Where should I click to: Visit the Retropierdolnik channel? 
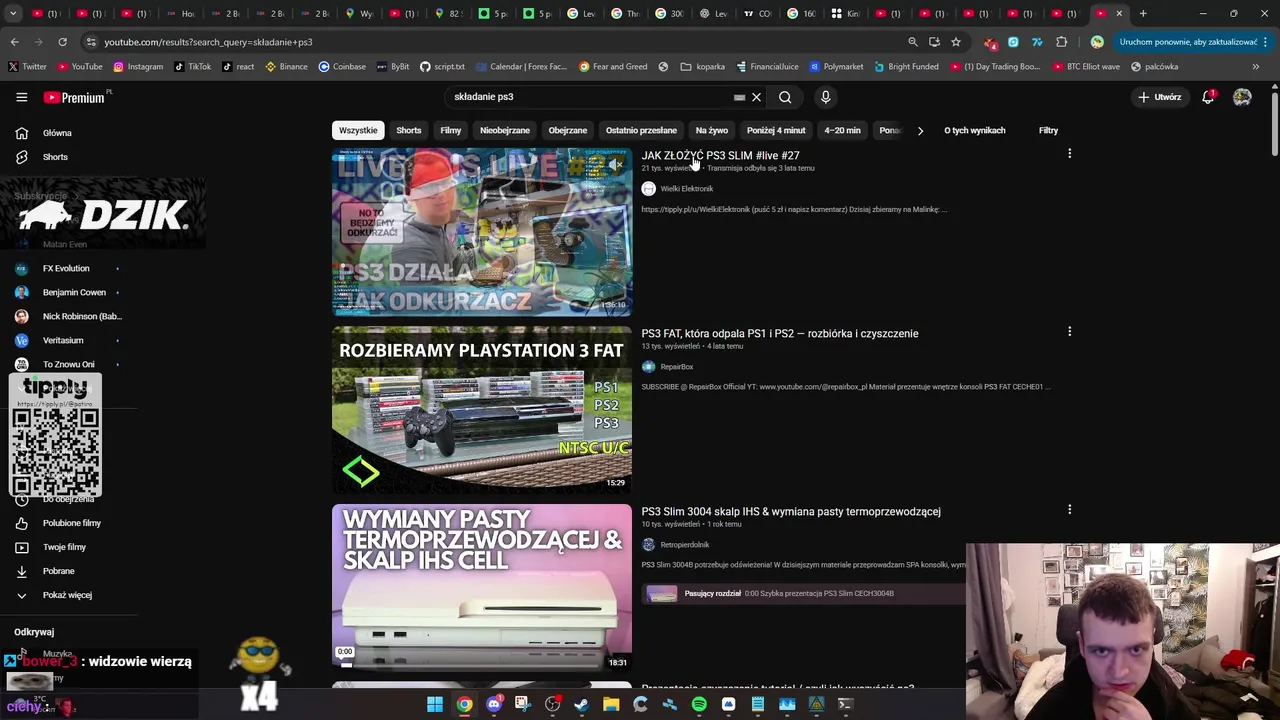(x=684, y=545)
